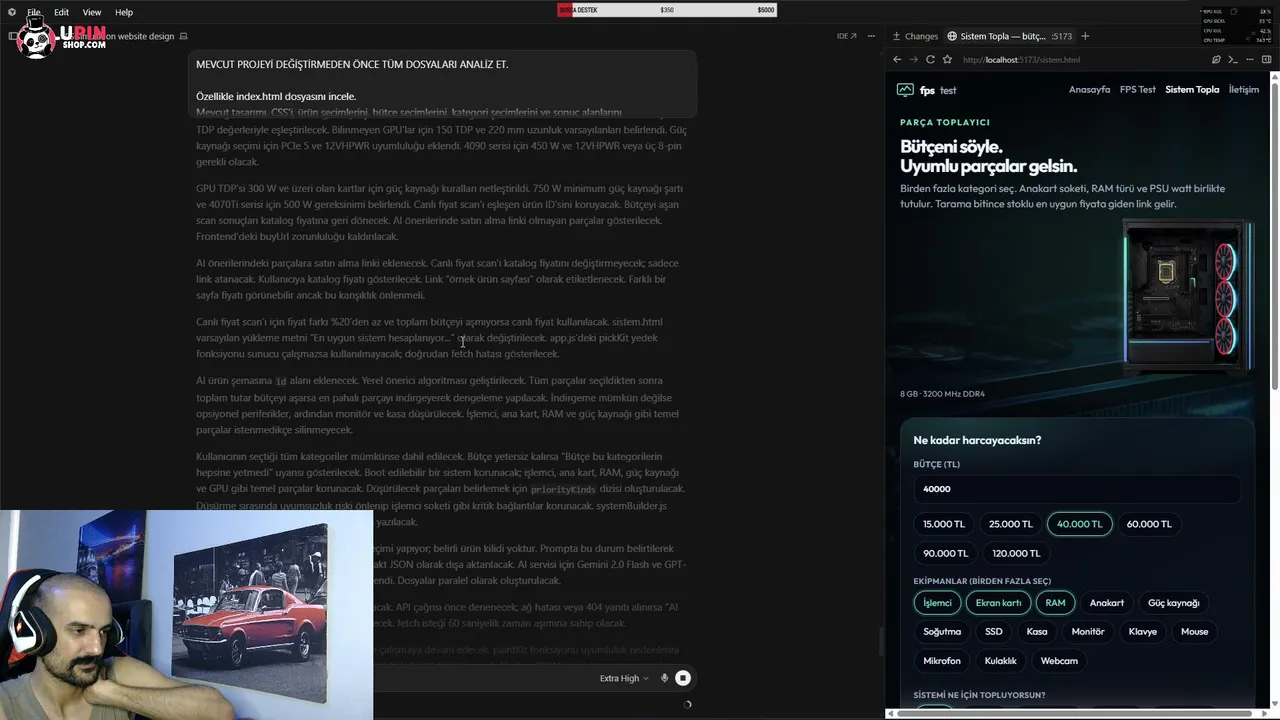
Task: Toggle the Ekran kartı component chip
Action: [998, 603]
